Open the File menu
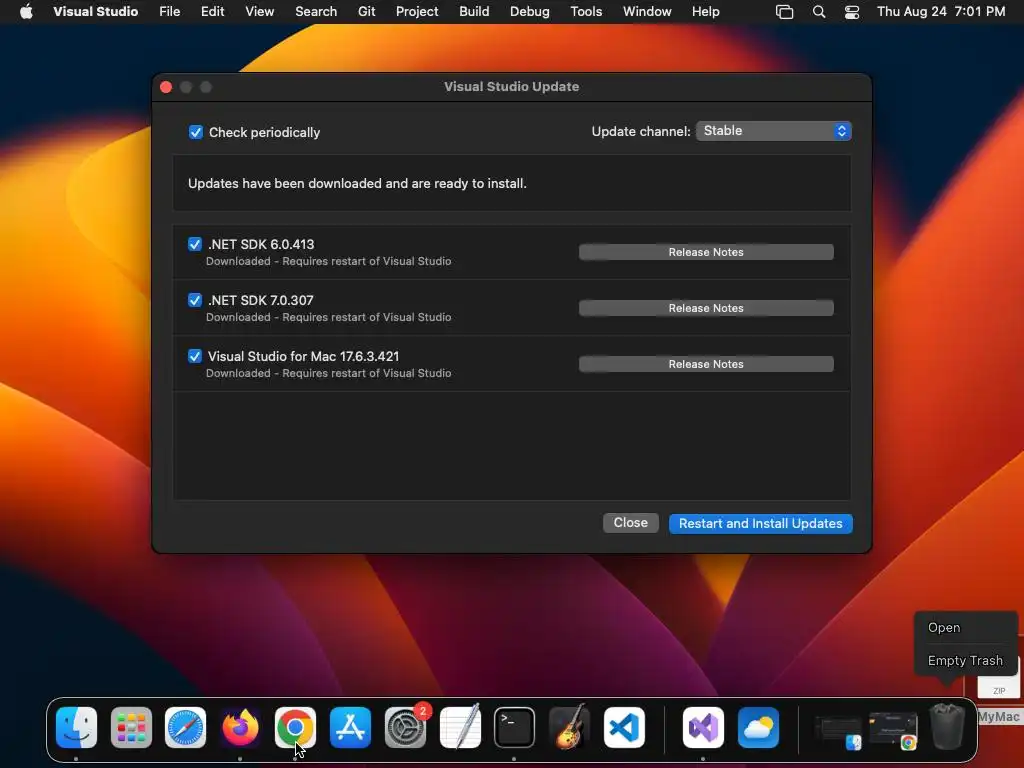1024x768 pixels. [x=169, y=11]
